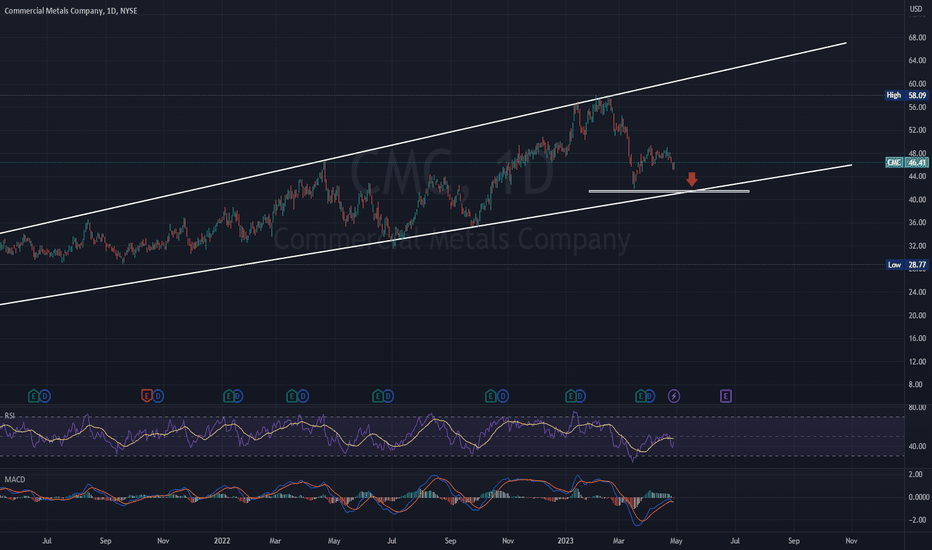Click the rightmost May label on time axis

click(x=676, y=541)
